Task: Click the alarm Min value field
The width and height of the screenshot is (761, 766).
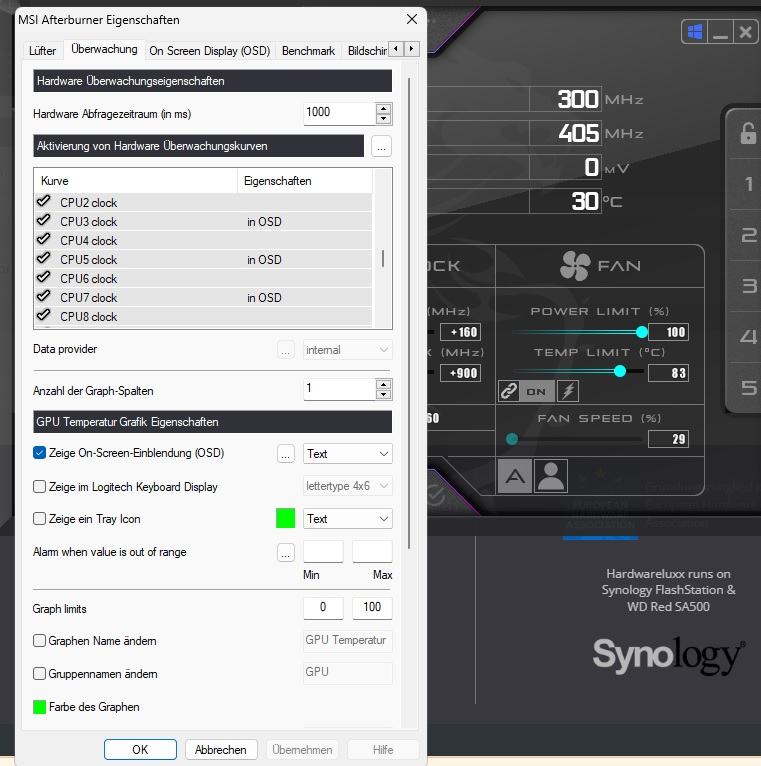Action: (x=323, y=552)
